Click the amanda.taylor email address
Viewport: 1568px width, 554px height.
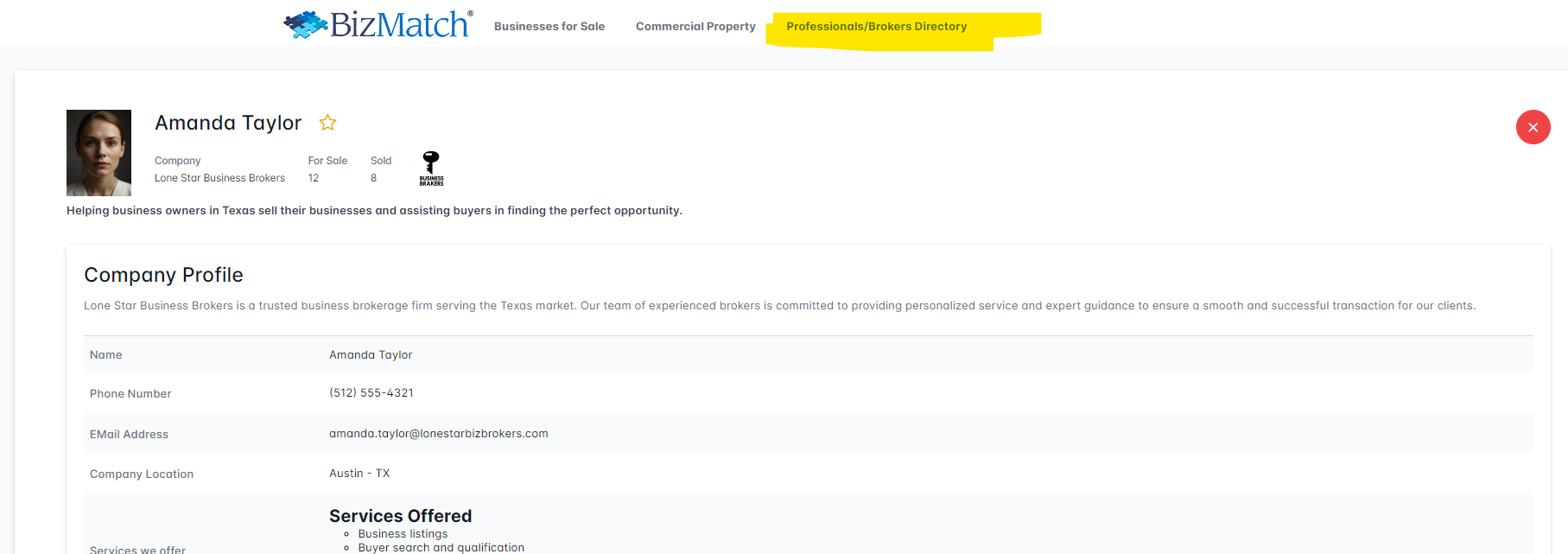[x=438, y=434]
